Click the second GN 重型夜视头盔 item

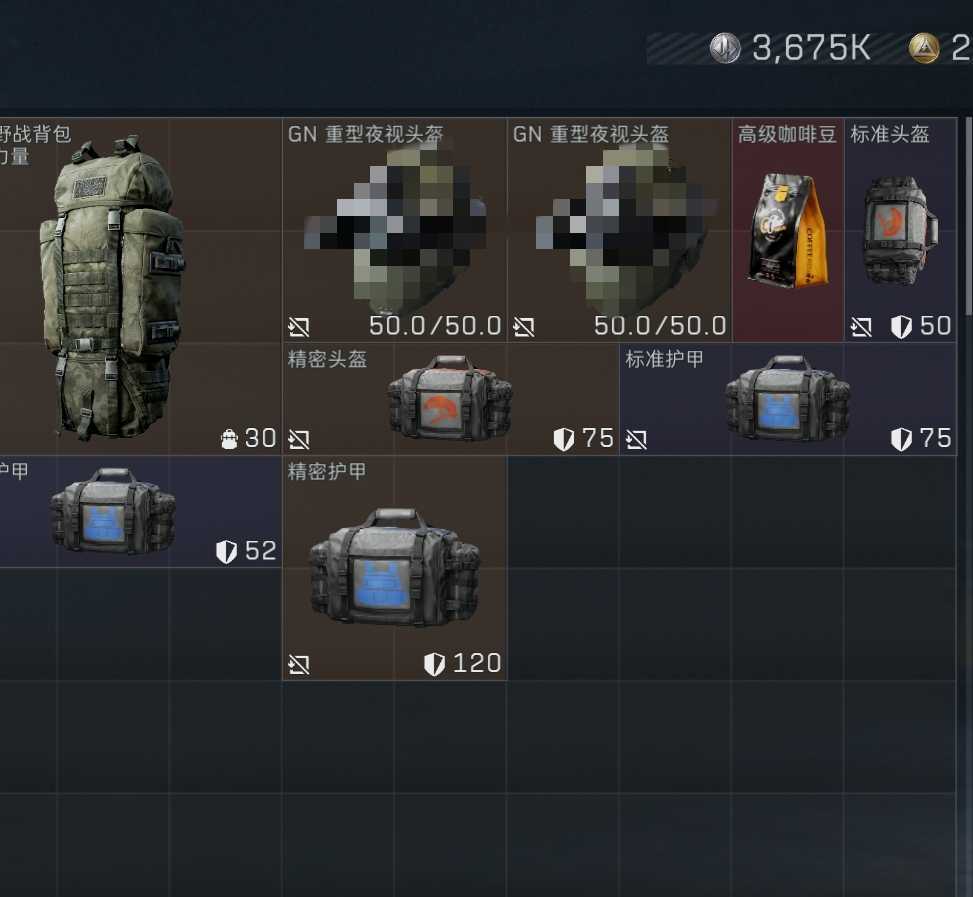(619, 230)
